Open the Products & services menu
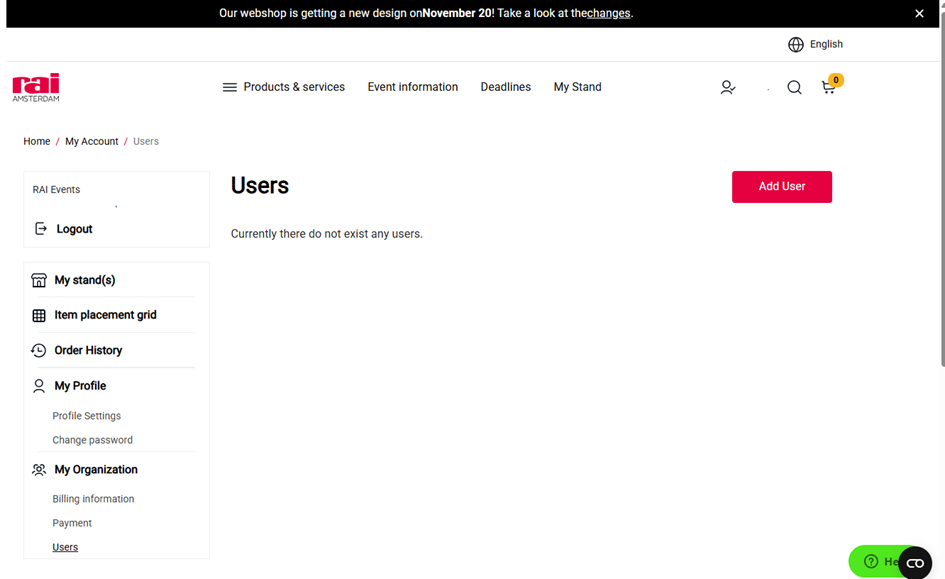Viewport: 945px width, 579px height. (294, 87)
